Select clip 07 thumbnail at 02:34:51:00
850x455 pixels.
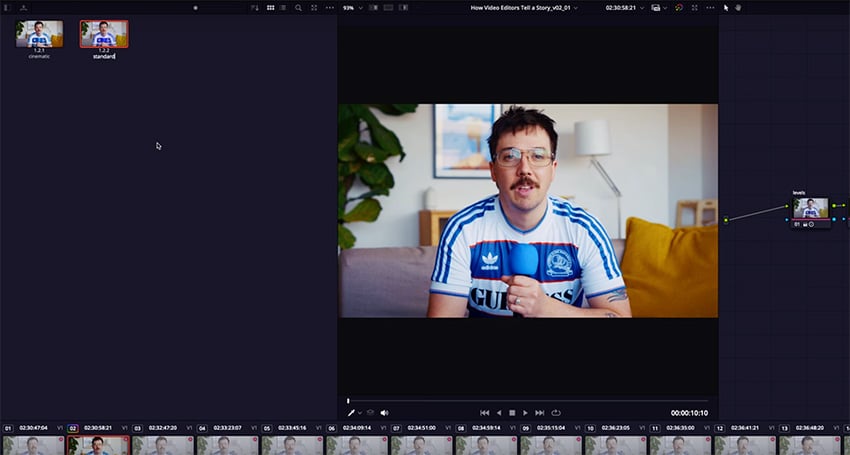(x=421, y=445)
